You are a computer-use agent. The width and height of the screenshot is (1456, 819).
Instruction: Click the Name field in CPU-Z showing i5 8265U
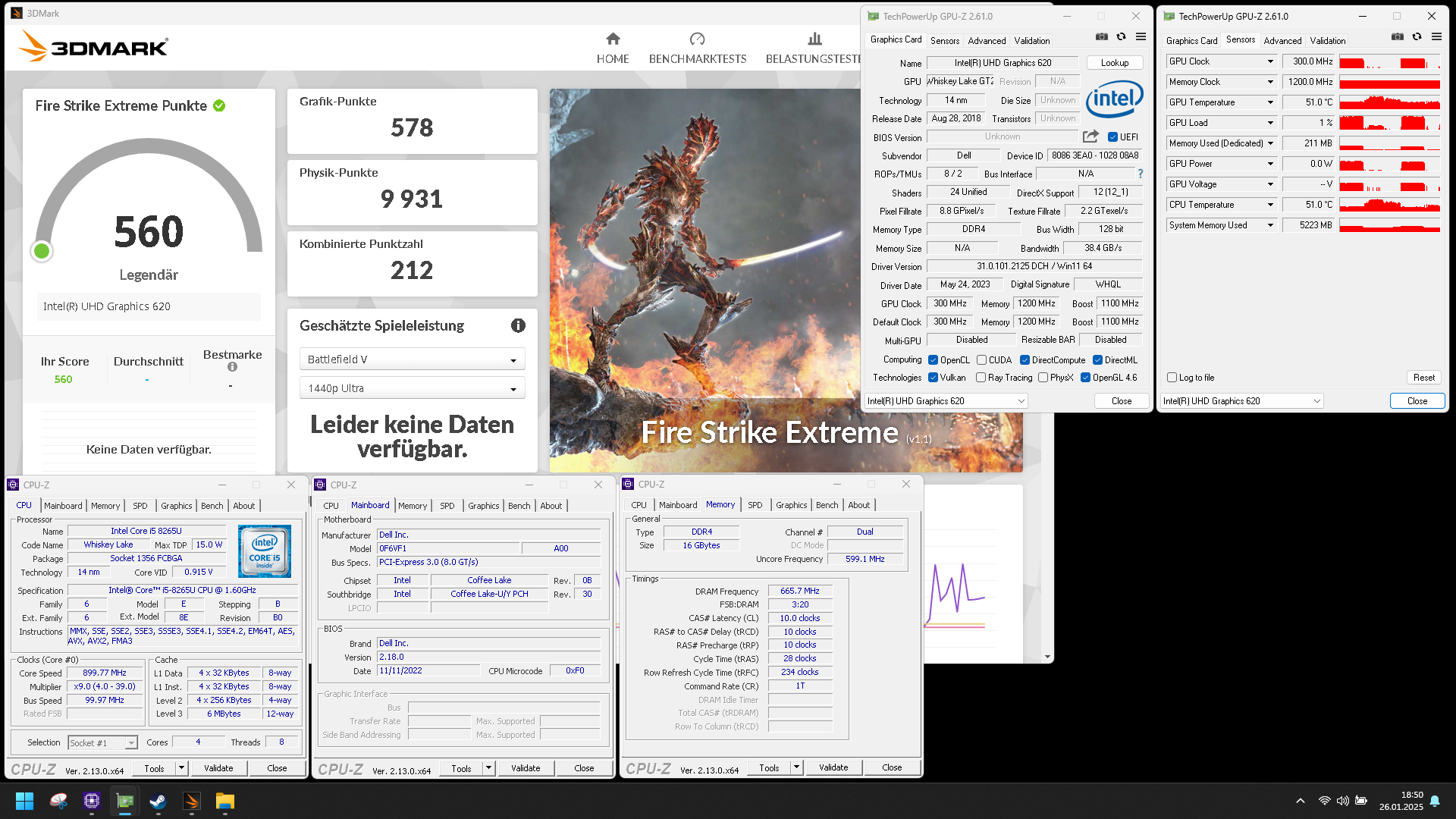(146, 532)
